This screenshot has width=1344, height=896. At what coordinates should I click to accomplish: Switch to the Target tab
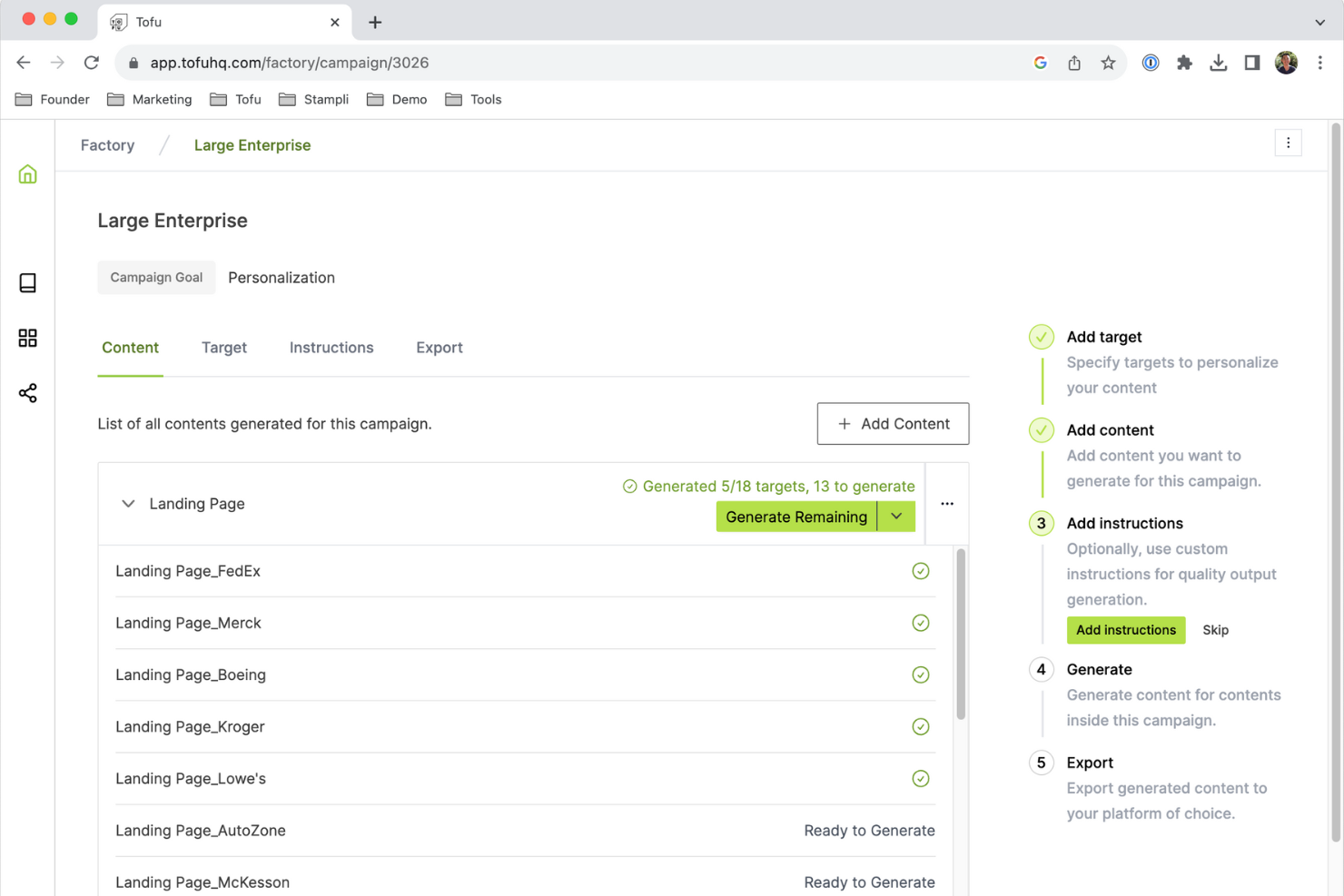point(224,348)
